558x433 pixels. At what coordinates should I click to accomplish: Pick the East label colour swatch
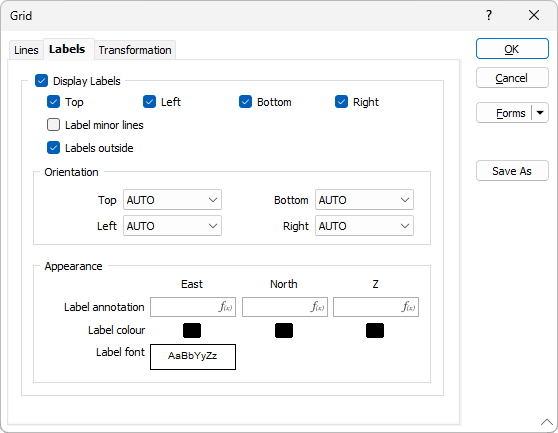click(x=192, y=331)
